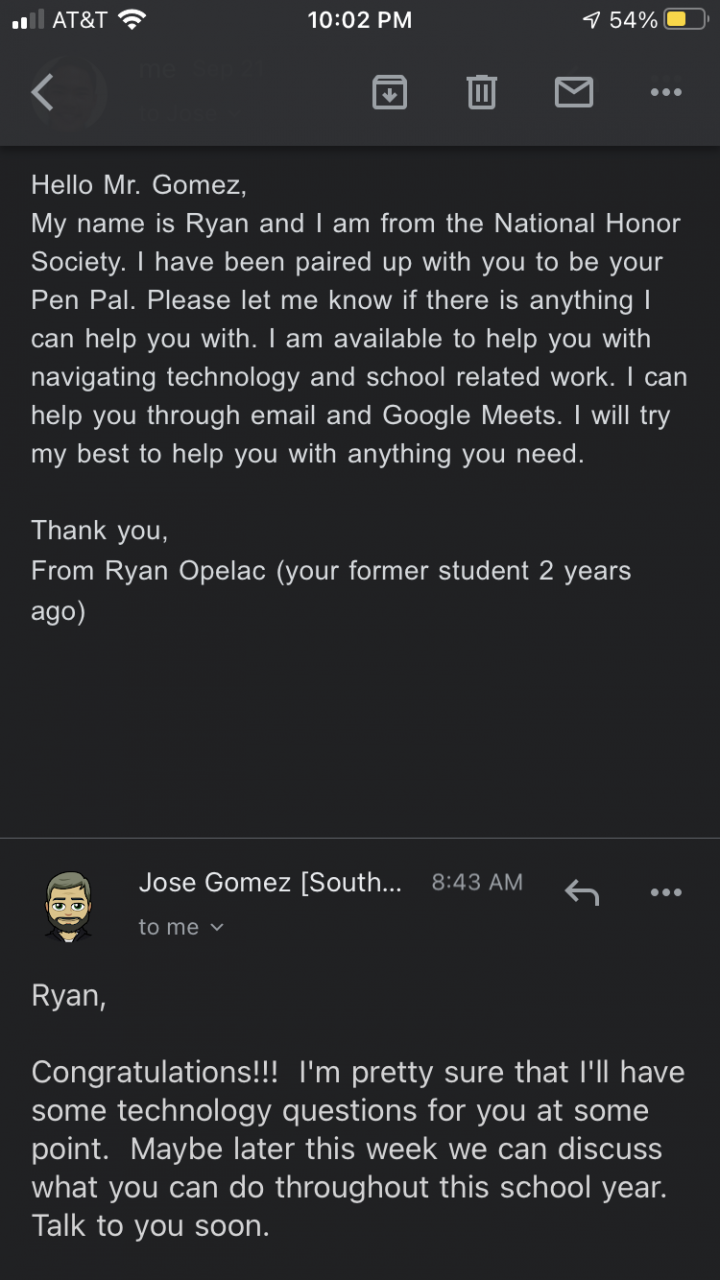Tap the sender name "Jose Gomez [South..."

point(270,882)
